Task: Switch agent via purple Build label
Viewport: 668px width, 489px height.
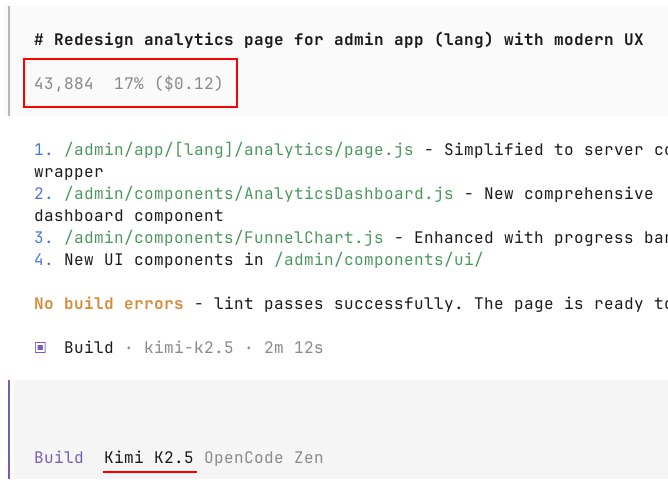Action: coord(59,458)
